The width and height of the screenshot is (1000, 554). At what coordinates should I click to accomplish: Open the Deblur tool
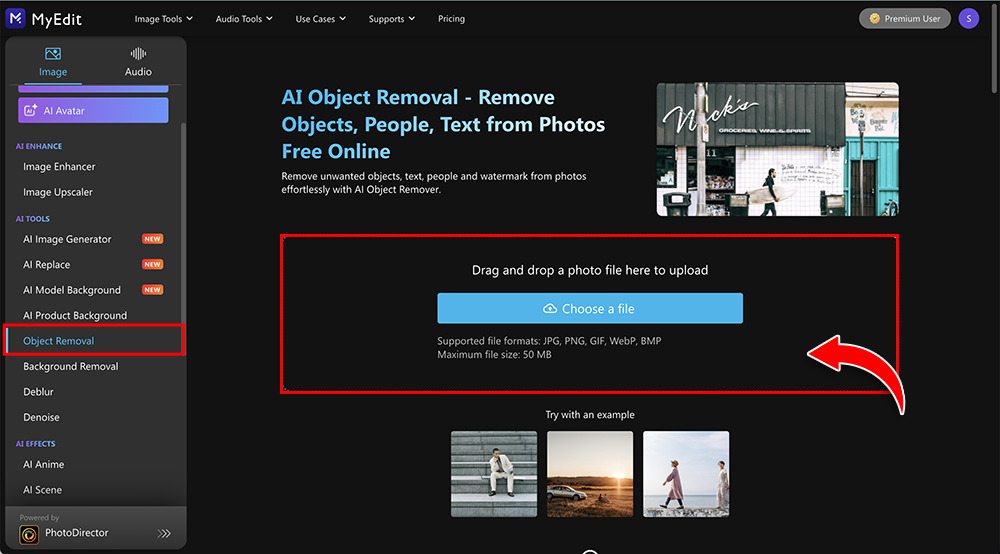coord(38,392)
